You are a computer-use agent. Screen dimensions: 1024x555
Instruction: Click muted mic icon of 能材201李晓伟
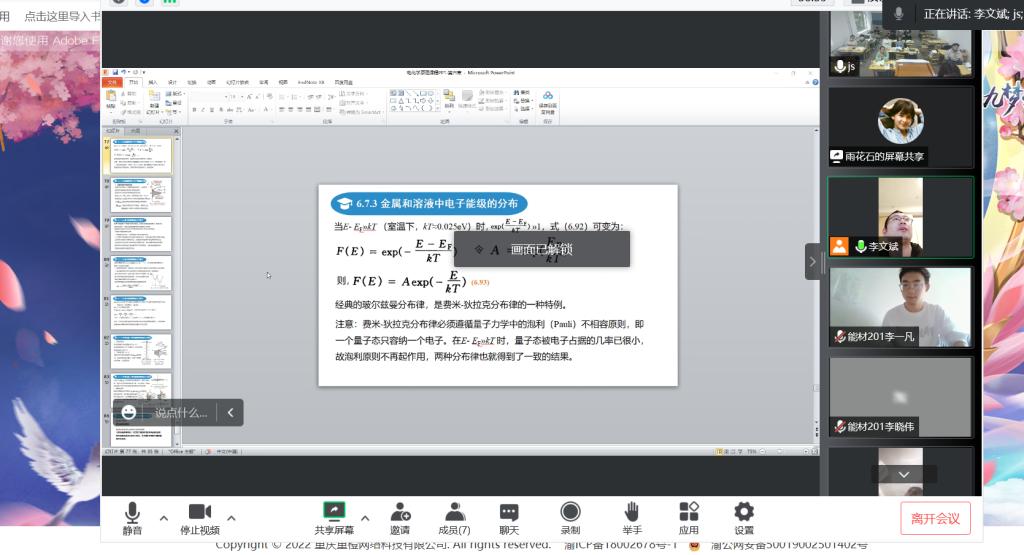(x=840, y=426)
